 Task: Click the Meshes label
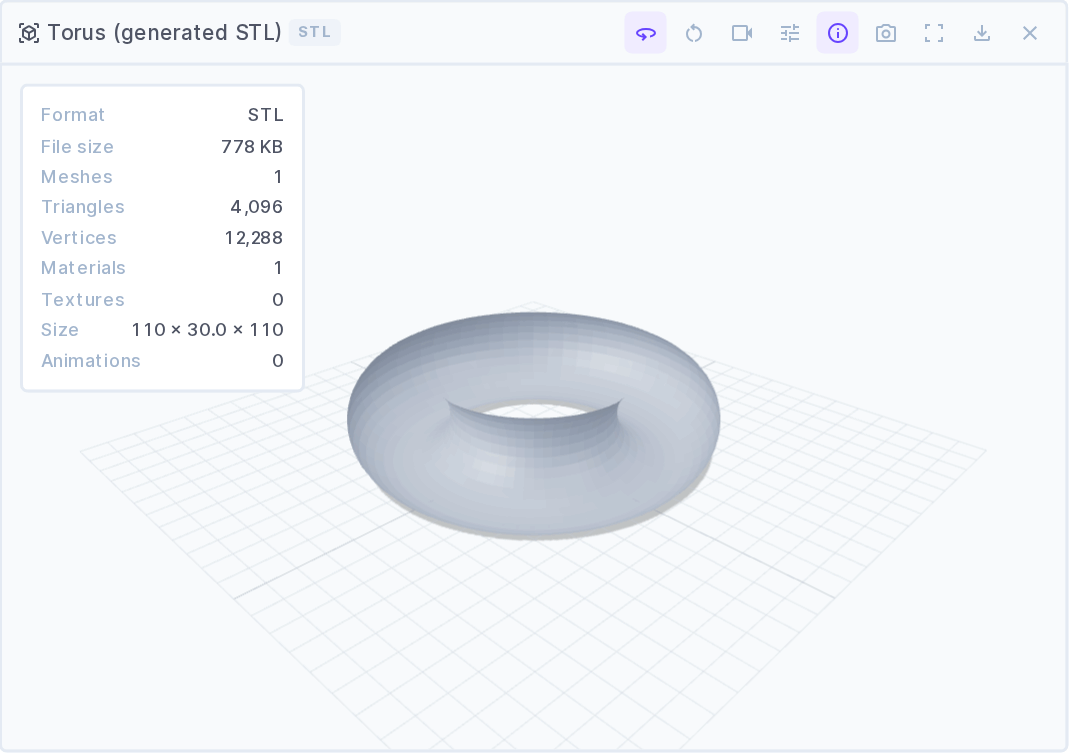[76, 177]
